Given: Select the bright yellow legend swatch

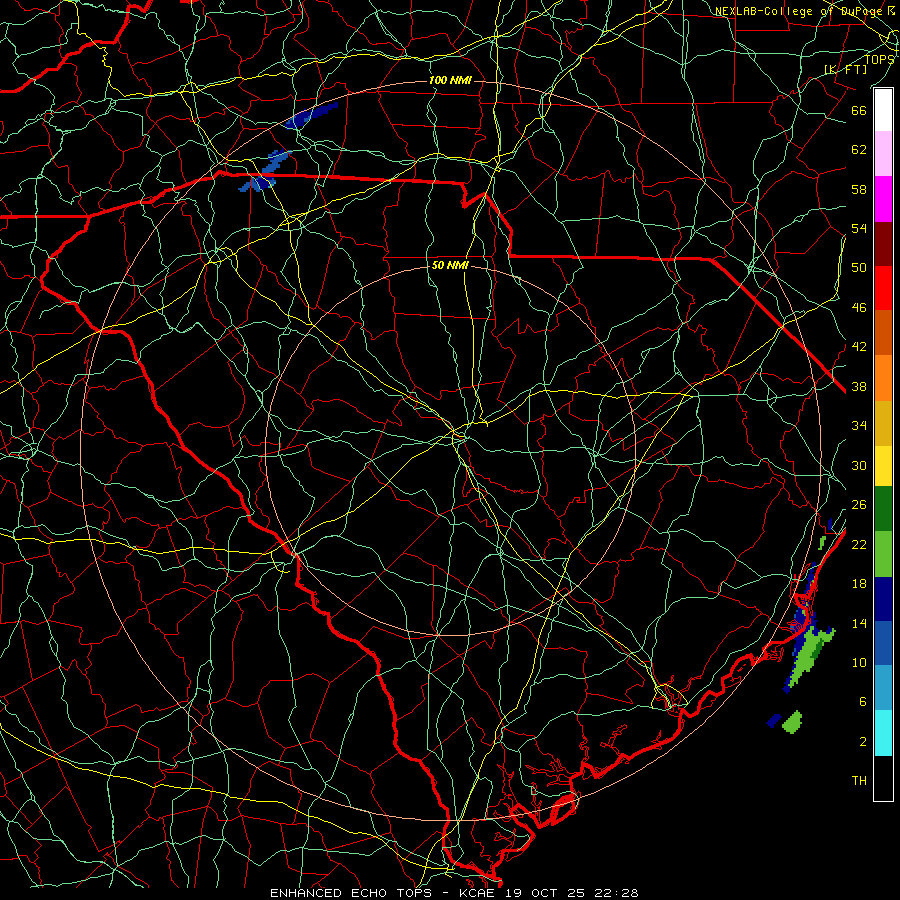Looking at the screenshot, I should click(883, 466).
